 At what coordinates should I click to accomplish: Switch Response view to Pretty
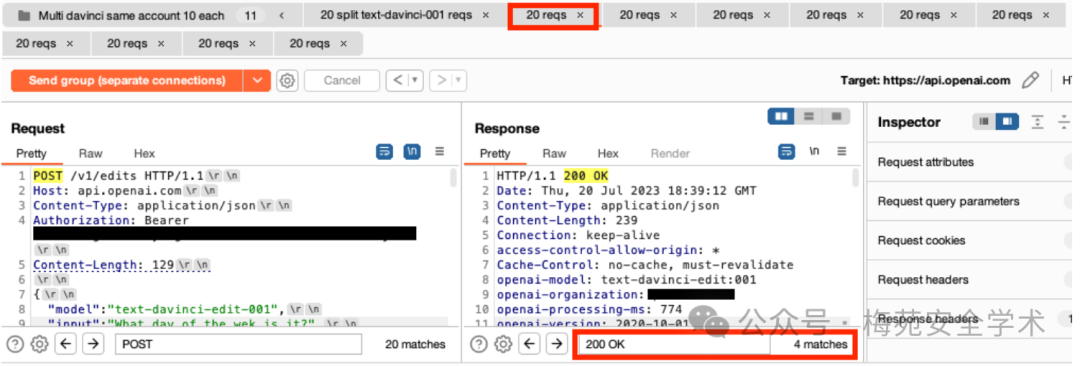pos(495,154)
